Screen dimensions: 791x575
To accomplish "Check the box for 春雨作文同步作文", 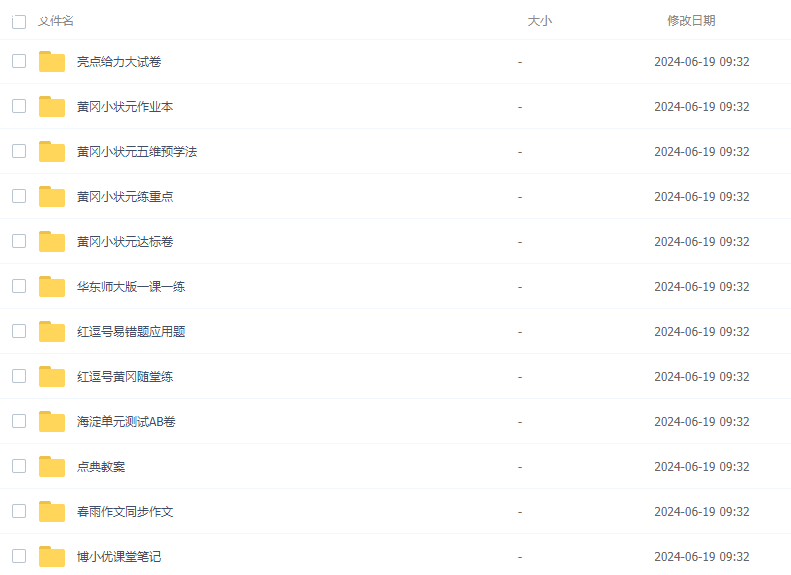I will point(19,511).
